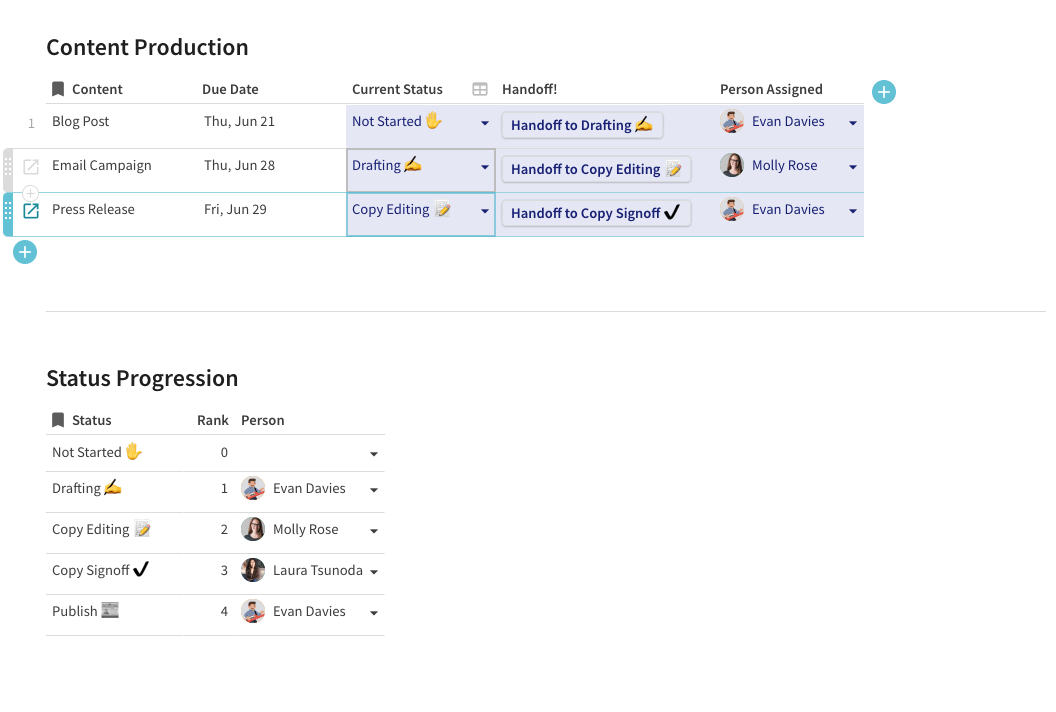Select the Blog Post content cell

tap(81, 121)
